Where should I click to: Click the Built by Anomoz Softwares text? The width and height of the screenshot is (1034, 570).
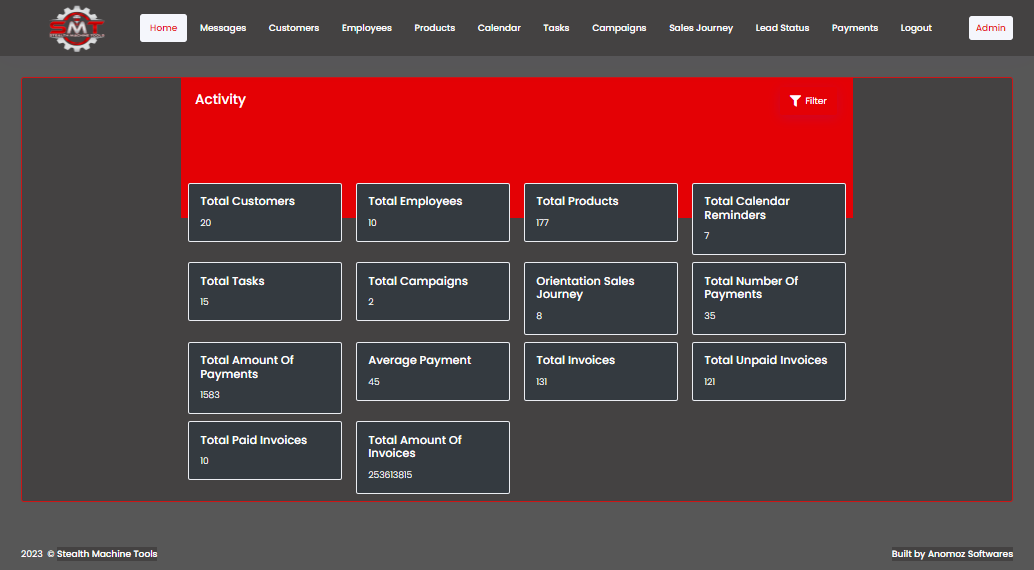coord(952,554)
